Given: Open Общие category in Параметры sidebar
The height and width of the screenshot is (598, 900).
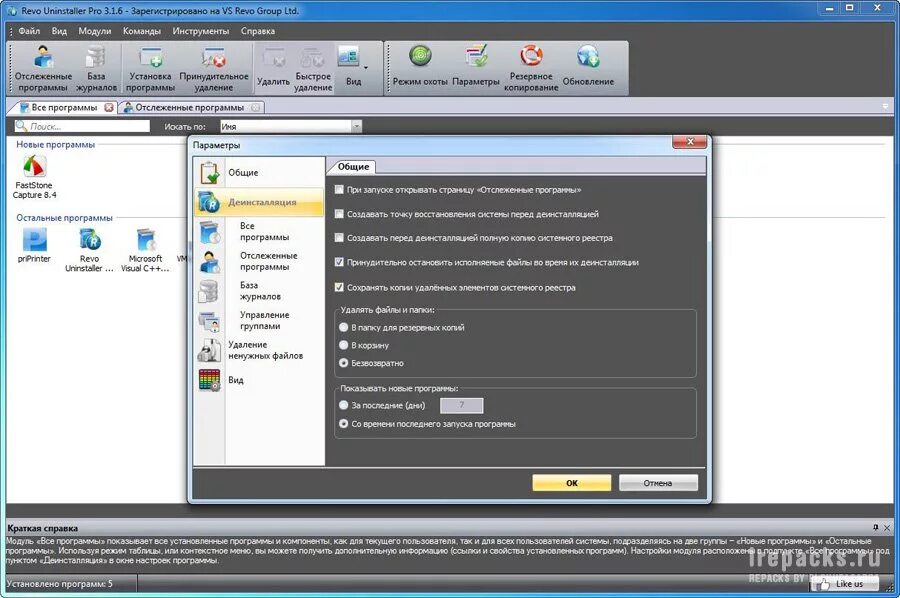Looking at the screenshot, I should pyautogui.click(x=259, y=172).
